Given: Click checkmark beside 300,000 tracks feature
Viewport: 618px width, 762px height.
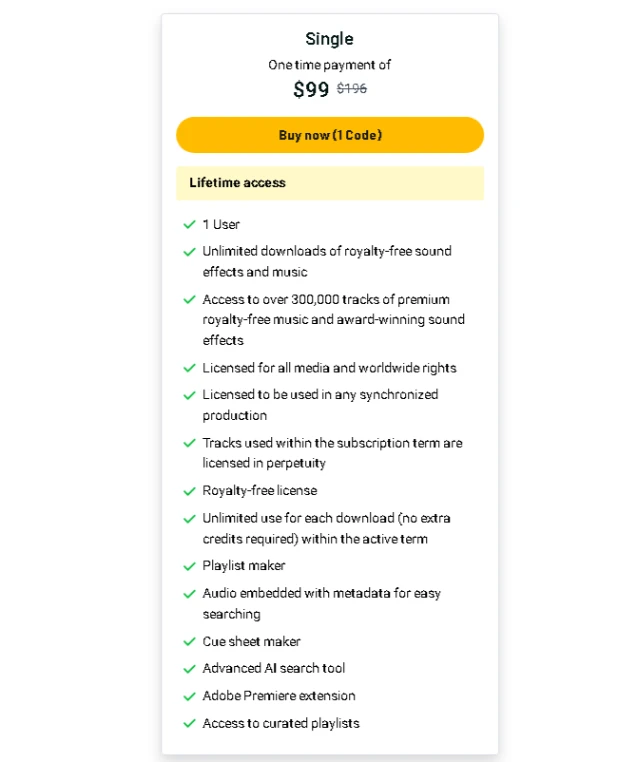Looking at the screenshot, I should [x=189, y=300].
